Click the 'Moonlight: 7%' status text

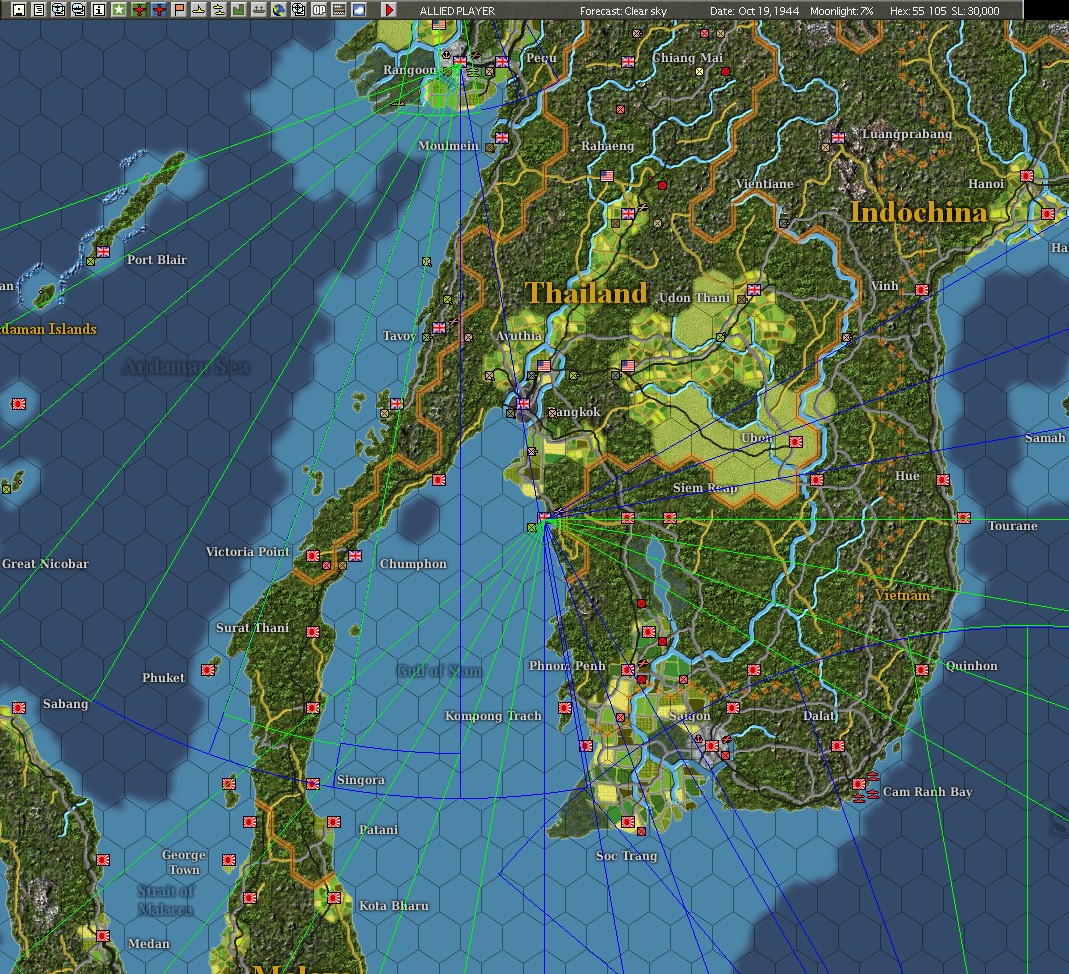tap(841, 11)
